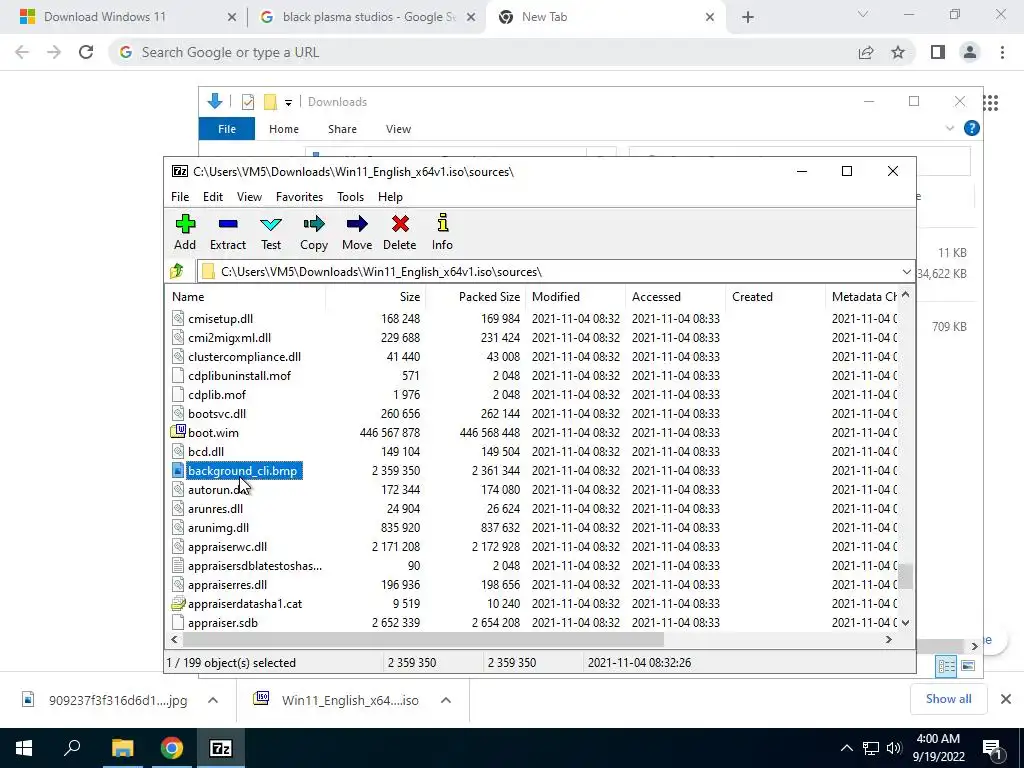Open the 7-Zip Edit menu
This screenshot has width=1024, height=768.
213,197
